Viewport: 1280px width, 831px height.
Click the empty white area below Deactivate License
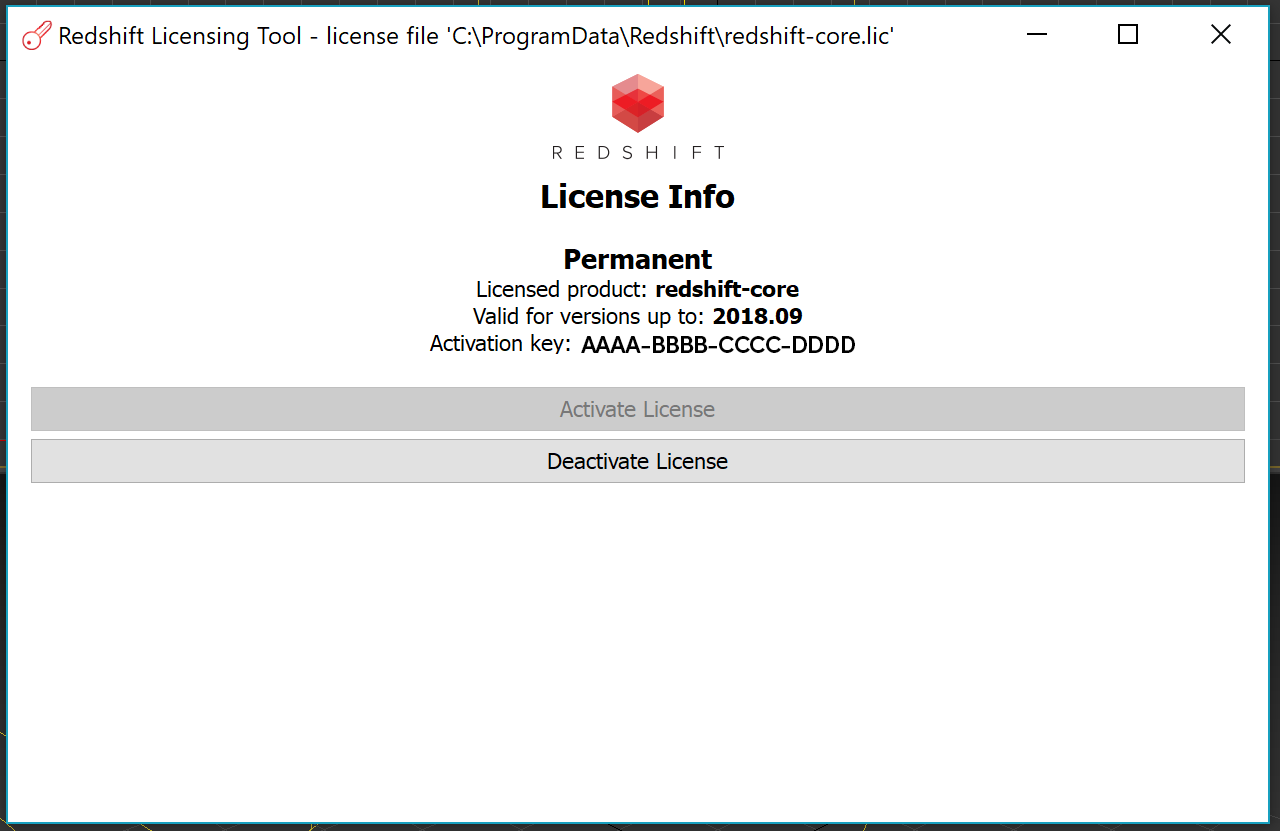coord(638,650)
